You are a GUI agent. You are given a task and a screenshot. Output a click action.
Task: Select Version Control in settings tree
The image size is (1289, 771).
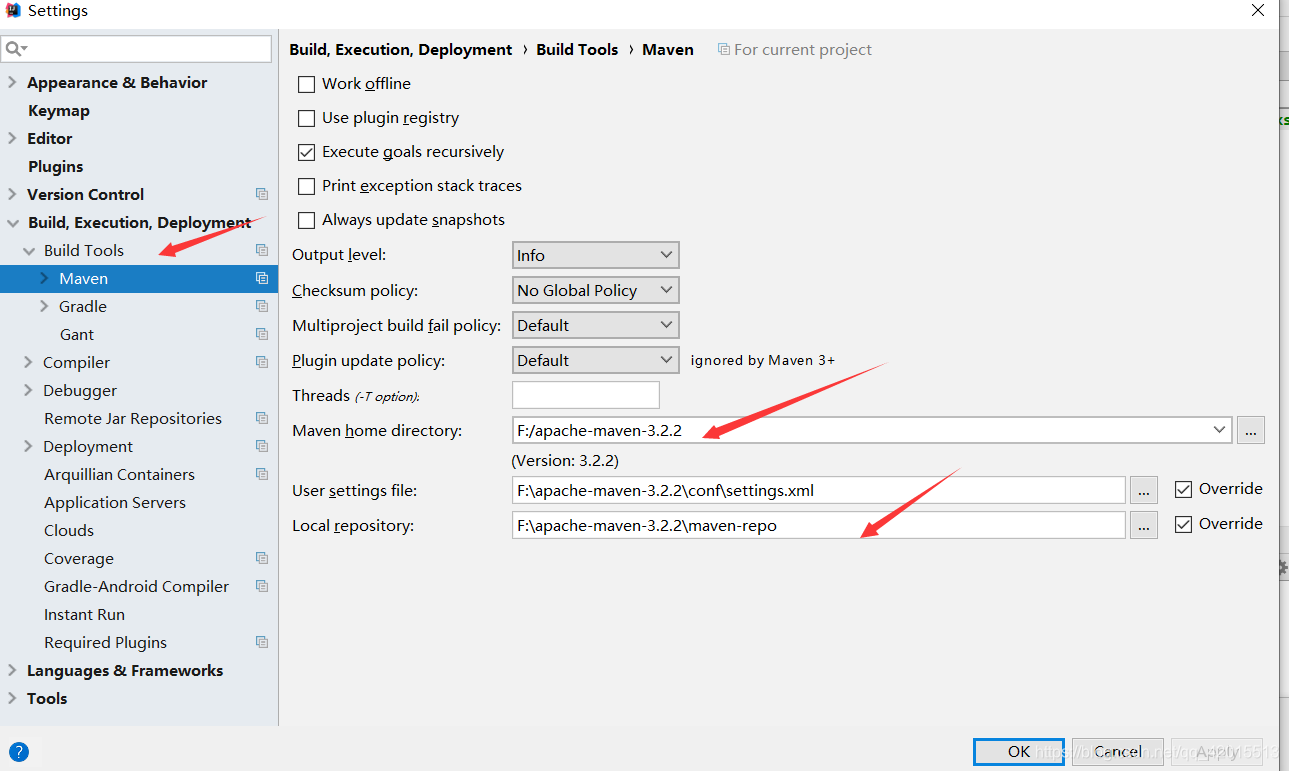pos(86,194)
